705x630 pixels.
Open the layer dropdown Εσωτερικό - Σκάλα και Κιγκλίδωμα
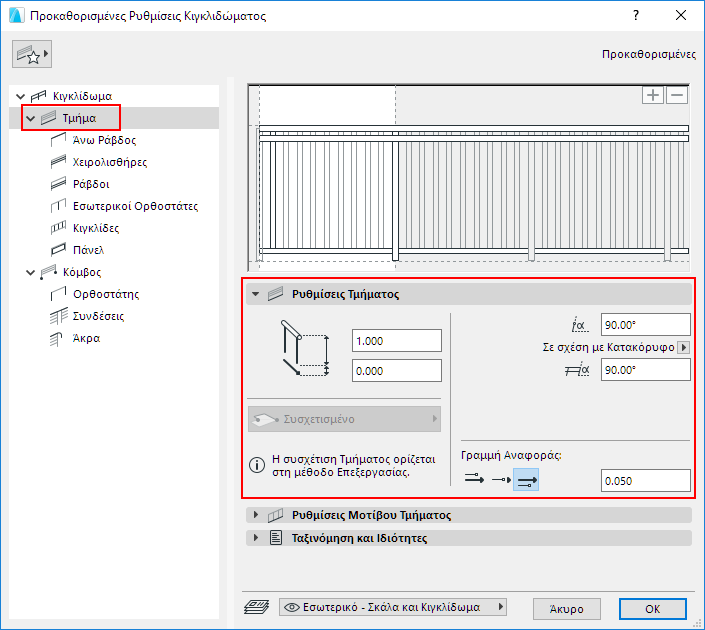tap(393, 607)
